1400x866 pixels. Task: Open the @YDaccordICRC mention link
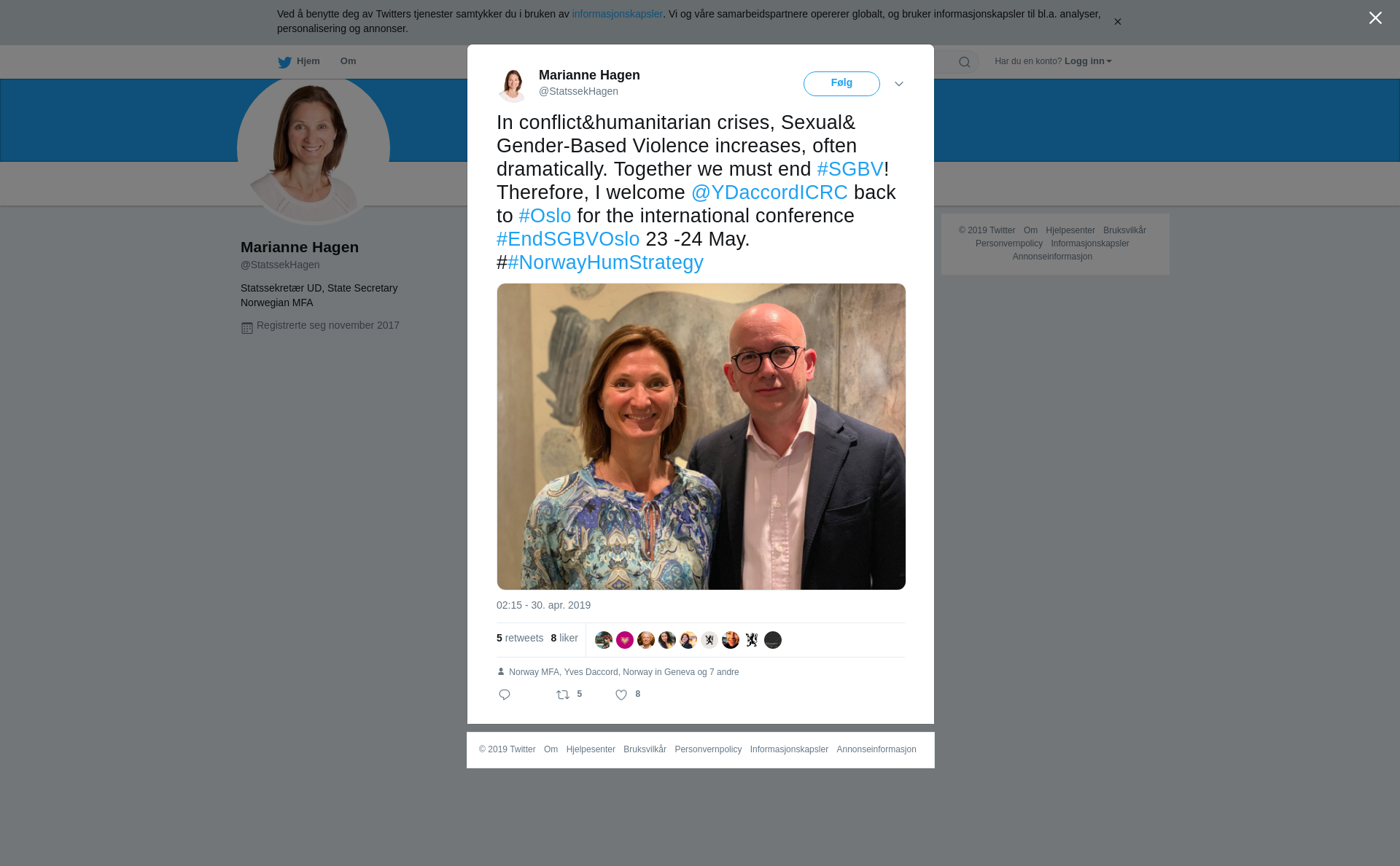(x=769, y=192)
